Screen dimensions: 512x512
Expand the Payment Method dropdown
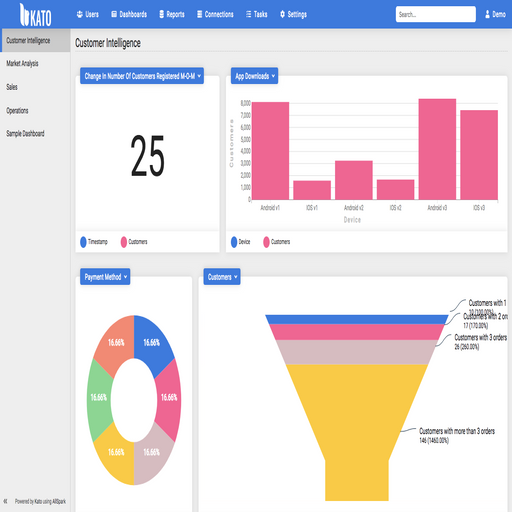pyautogui.click(x=105, y=277)
